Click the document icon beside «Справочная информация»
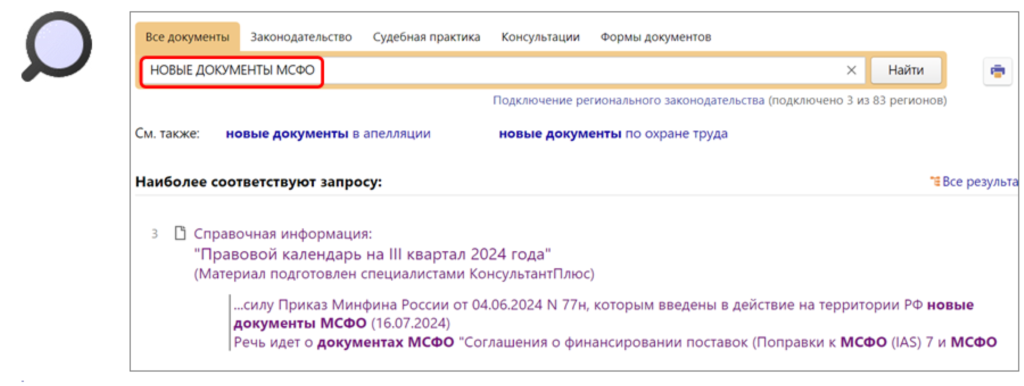The height and width of the screenshot is (386, 1024). (180, 233)
